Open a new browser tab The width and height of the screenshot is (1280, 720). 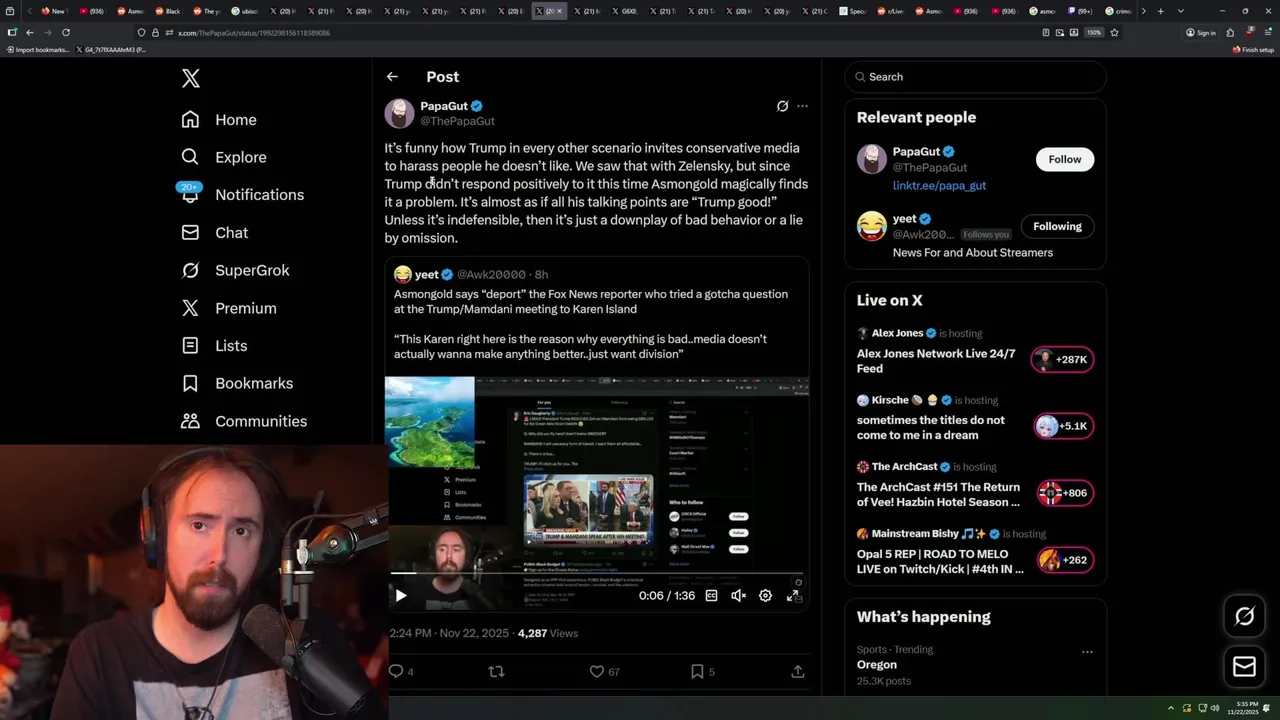point(1160,11)
